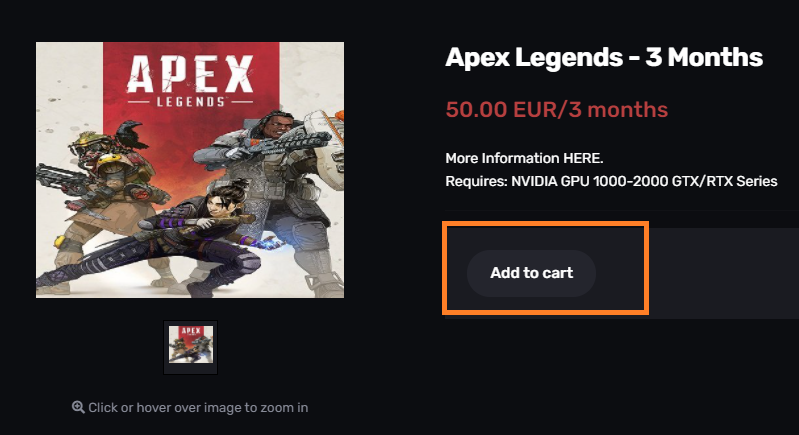799x435 pixels.
Task: Select the small Apex Legends thumbnail
Action: [191, 347]
